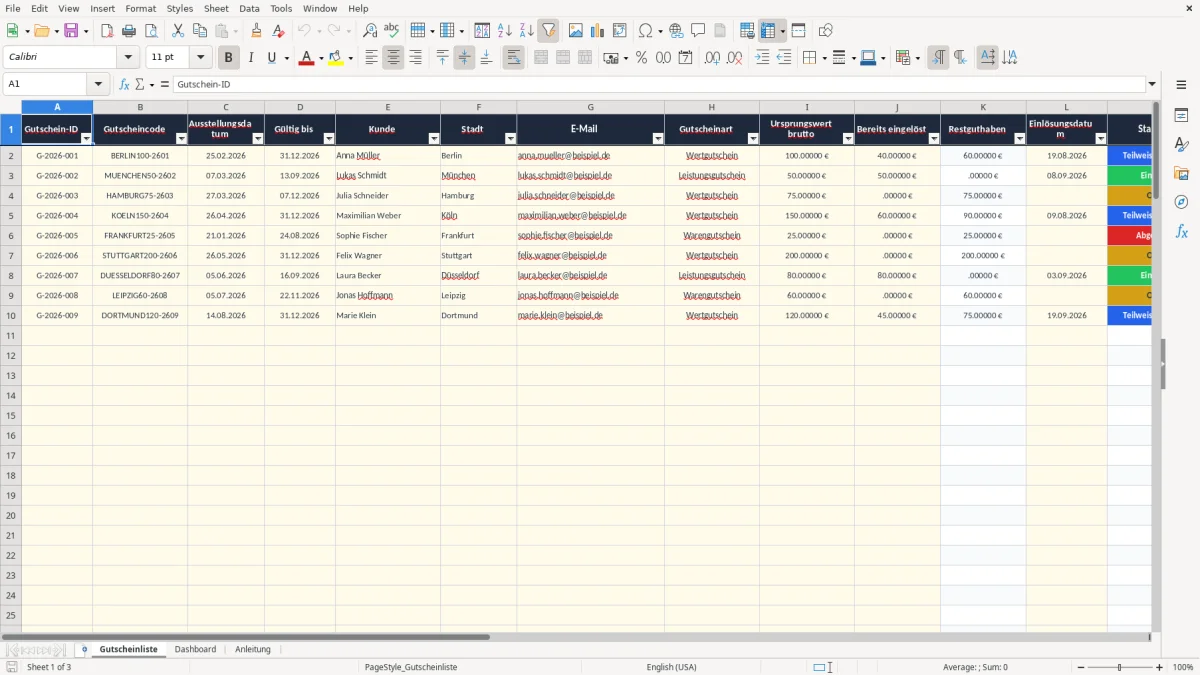The height and width of the screenshot is (675, 1200).
Task: Switch to Anleitung sheet tab
Action: pos(253,649)
